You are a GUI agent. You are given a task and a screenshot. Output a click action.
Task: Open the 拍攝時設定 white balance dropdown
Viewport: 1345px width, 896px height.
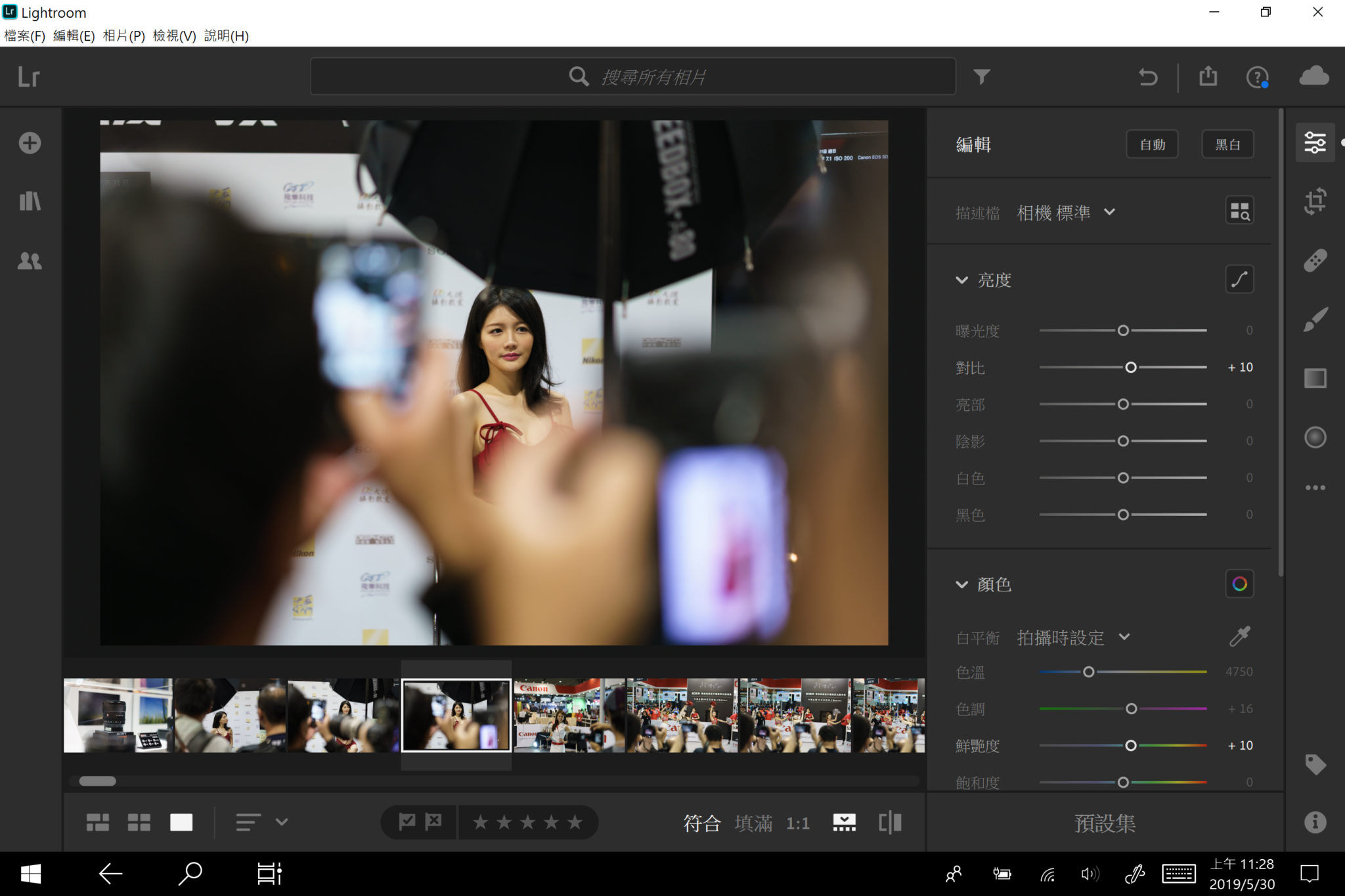coord(1074,637)
